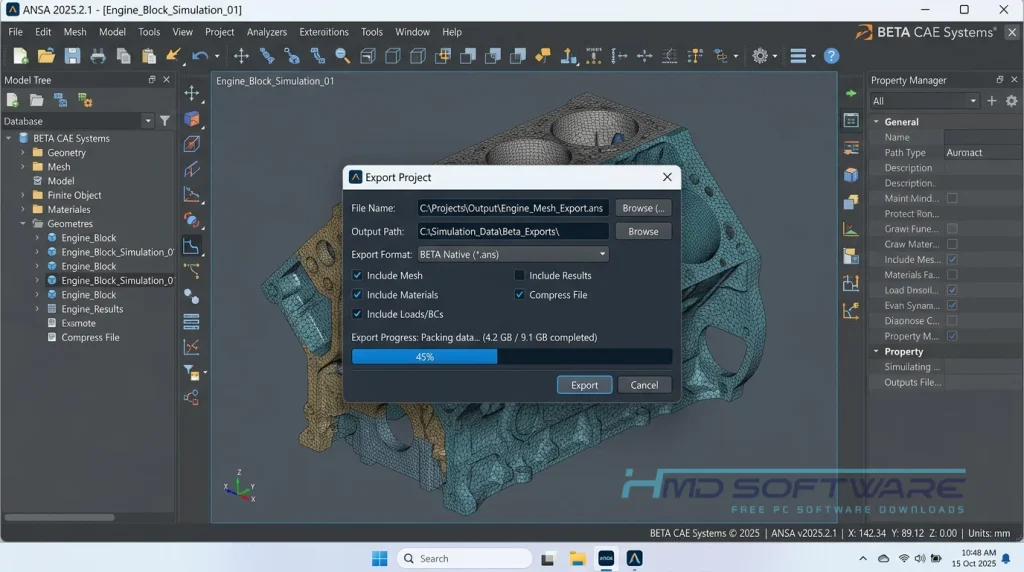1024x572 pixels.
Task: Click the hamburger list toolbar icon
Action: pyautogui.click(x=798, y=56)
